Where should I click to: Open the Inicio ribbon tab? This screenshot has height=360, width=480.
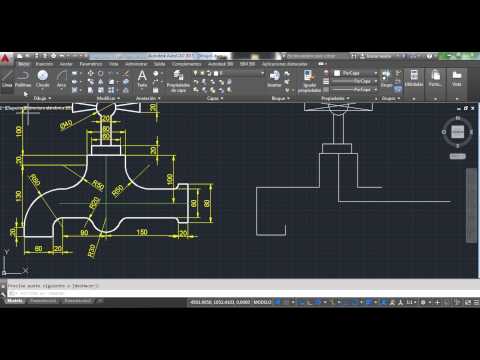tap(23, 64)
